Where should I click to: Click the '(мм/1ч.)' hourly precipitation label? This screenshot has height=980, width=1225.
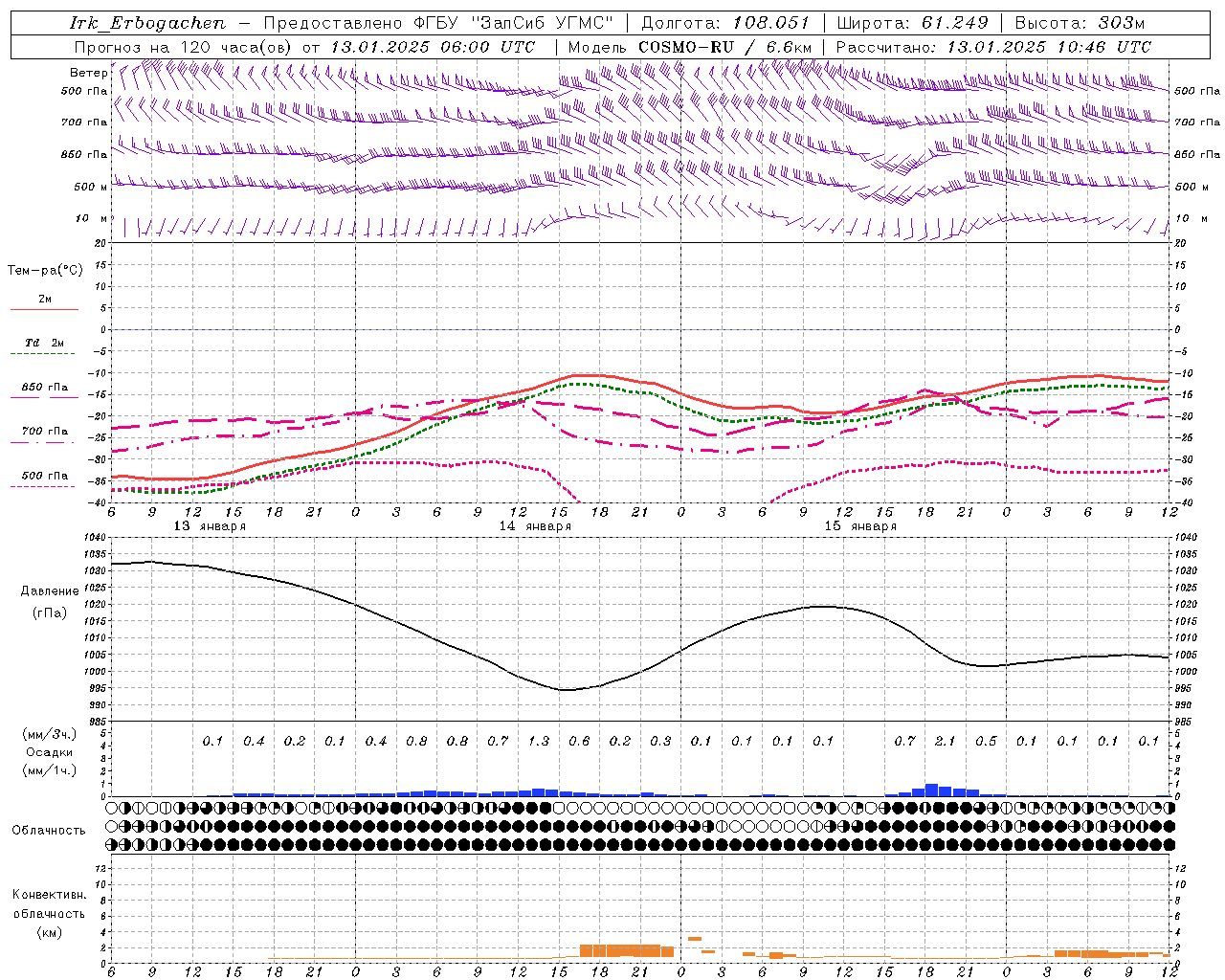coord(49,770)
